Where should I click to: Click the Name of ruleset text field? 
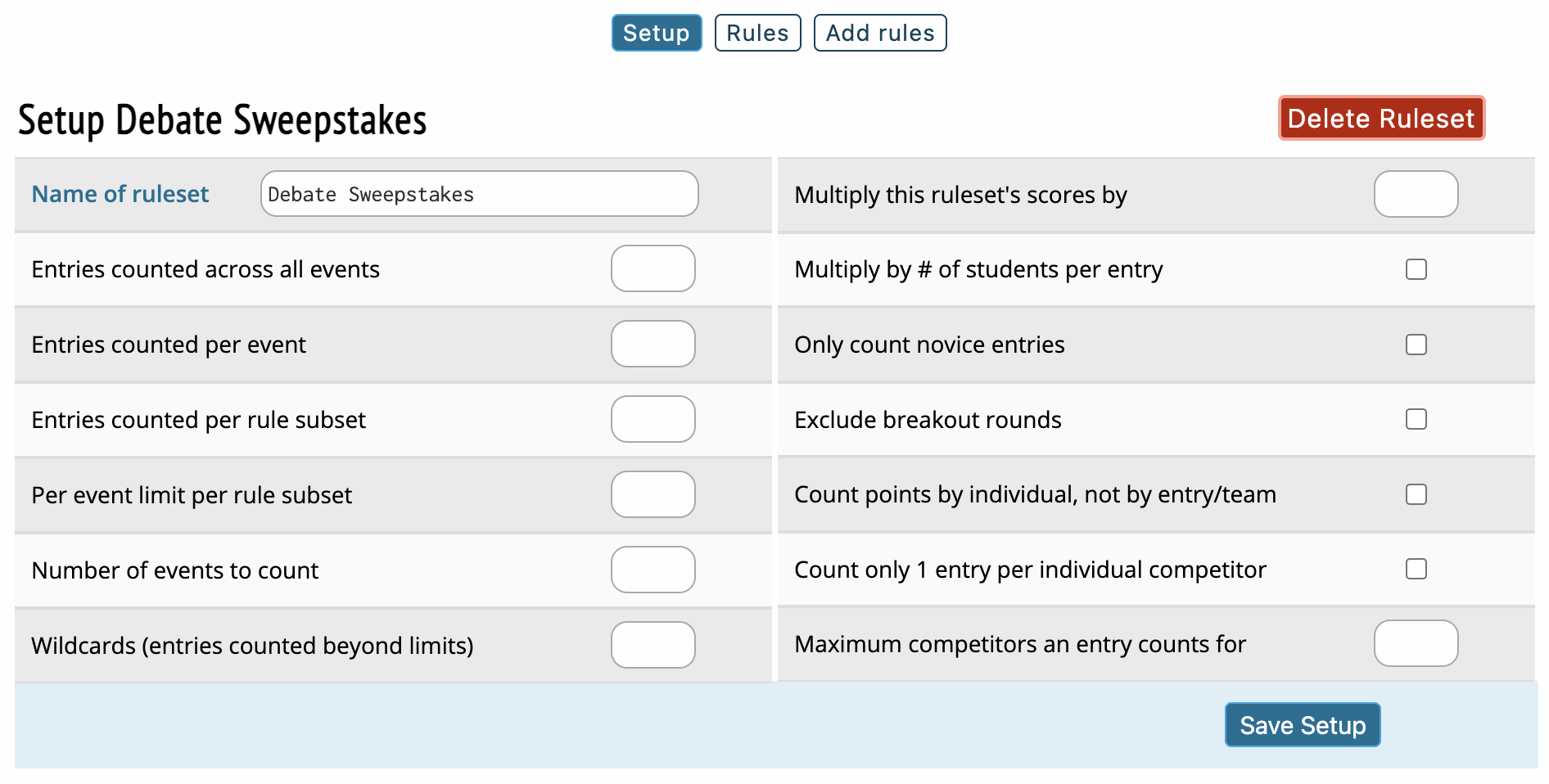(x=479, y=194)
